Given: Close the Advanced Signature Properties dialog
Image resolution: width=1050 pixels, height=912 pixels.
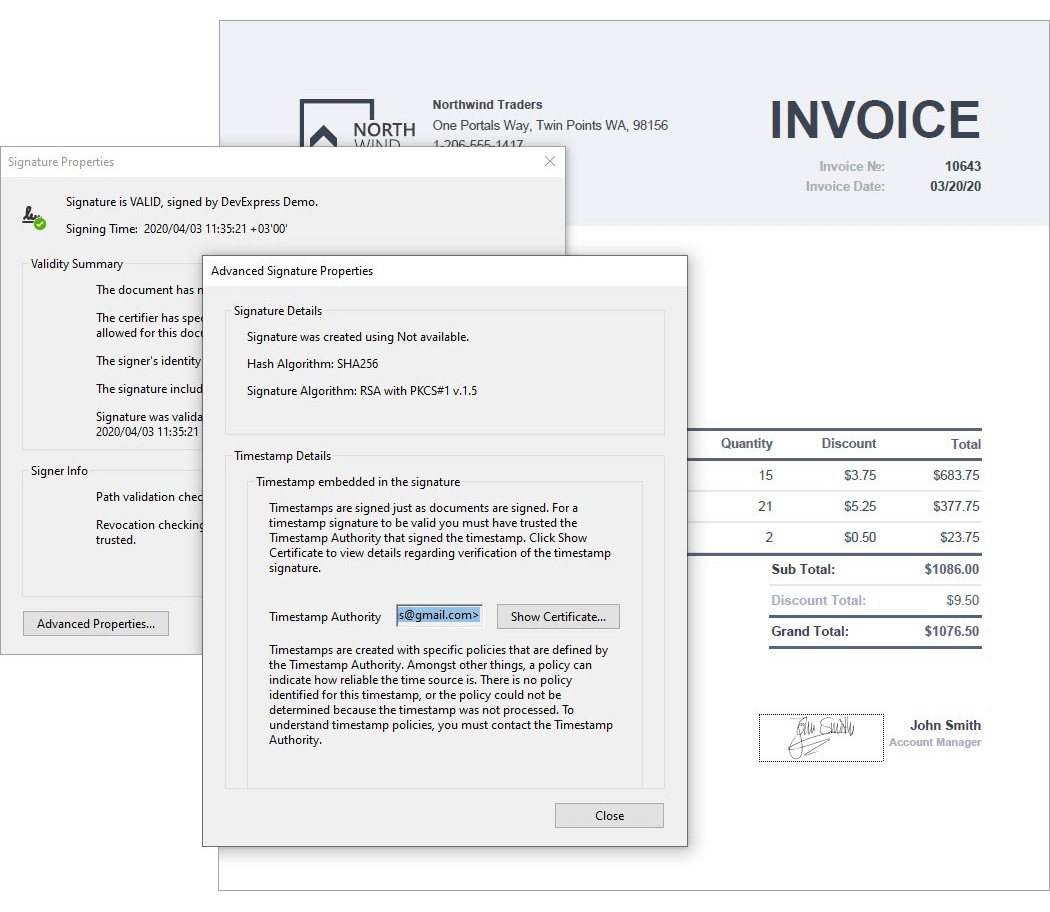Looking at the screenshot, I should (x=608, y=815).
